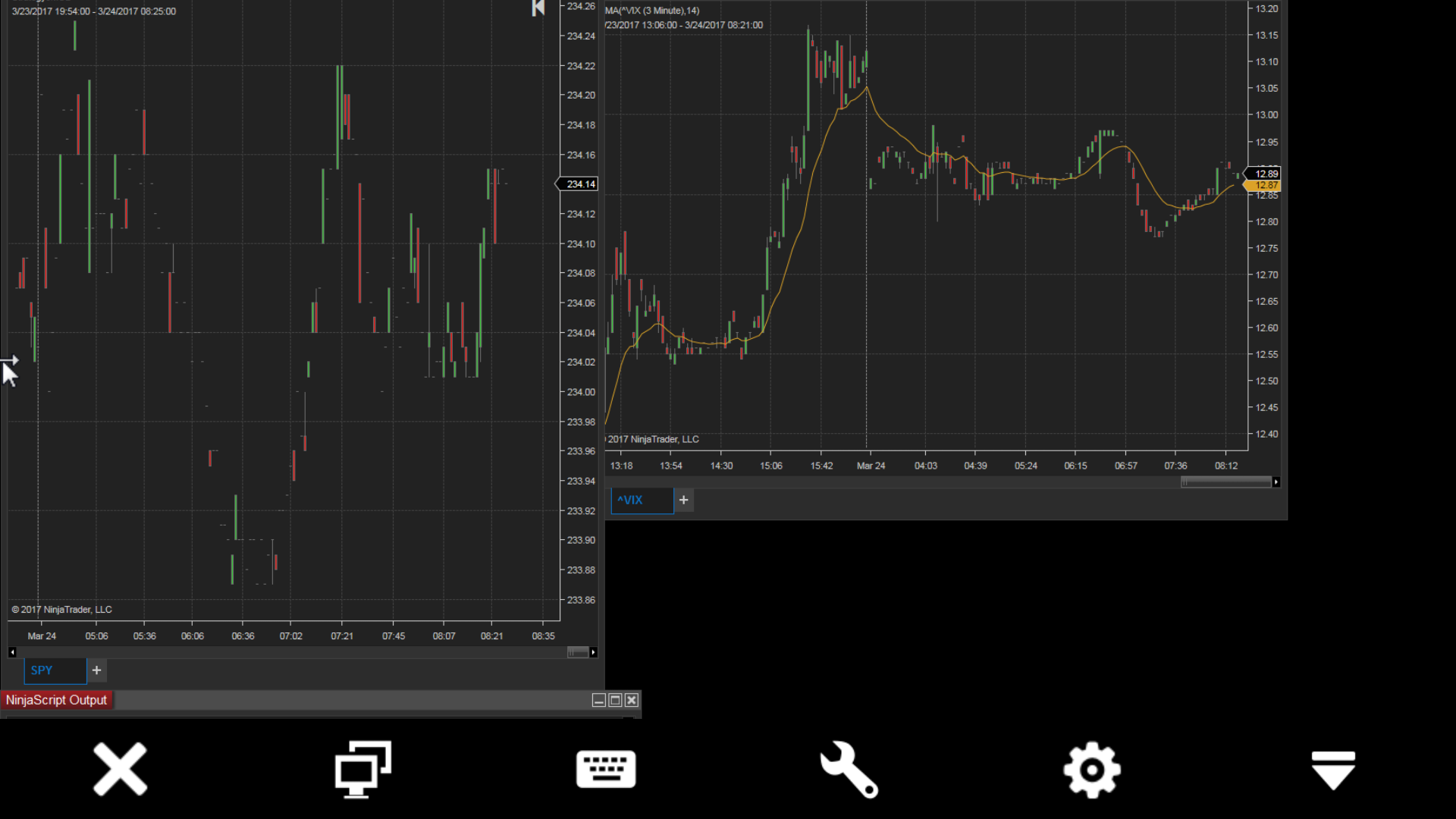This screenshot has width=1456, height=819.
Task: Add a new tab beside ^VIX
Action: click(683, 500)
